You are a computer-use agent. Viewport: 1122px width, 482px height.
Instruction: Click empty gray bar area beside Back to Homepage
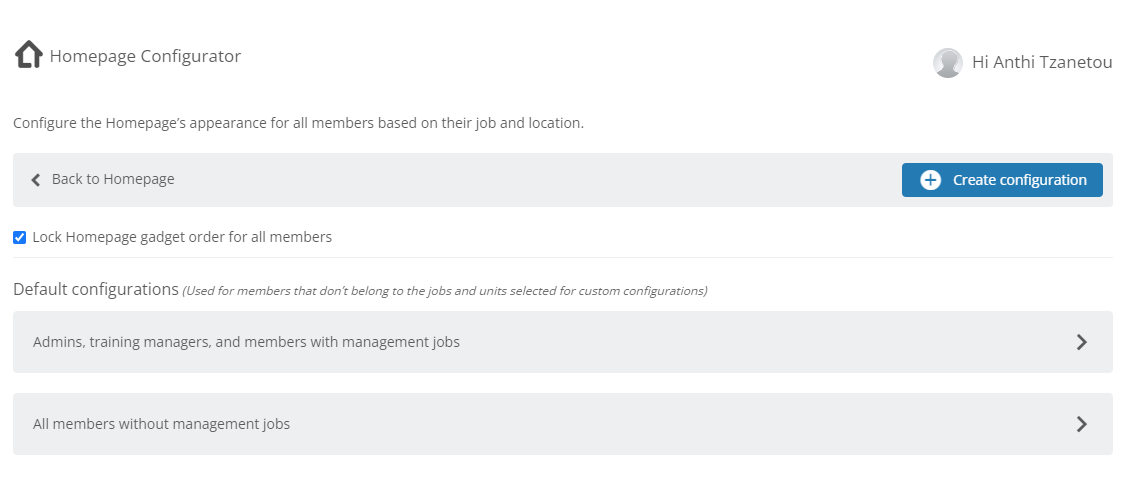tap(537, 180)
